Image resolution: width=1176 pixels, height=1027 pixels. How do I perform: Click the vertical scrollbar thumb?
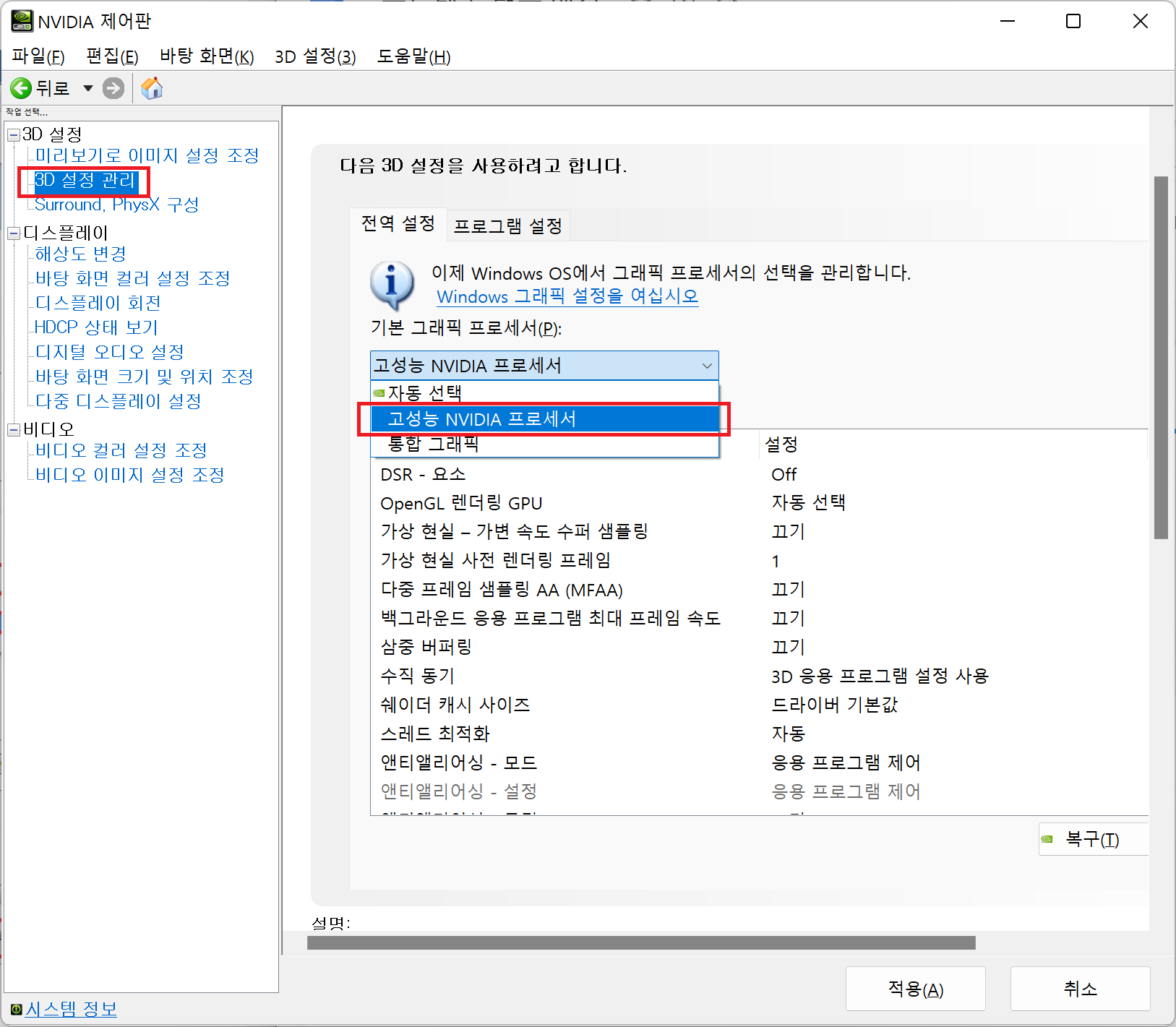pyautogui.click(x=1161, y=358)
